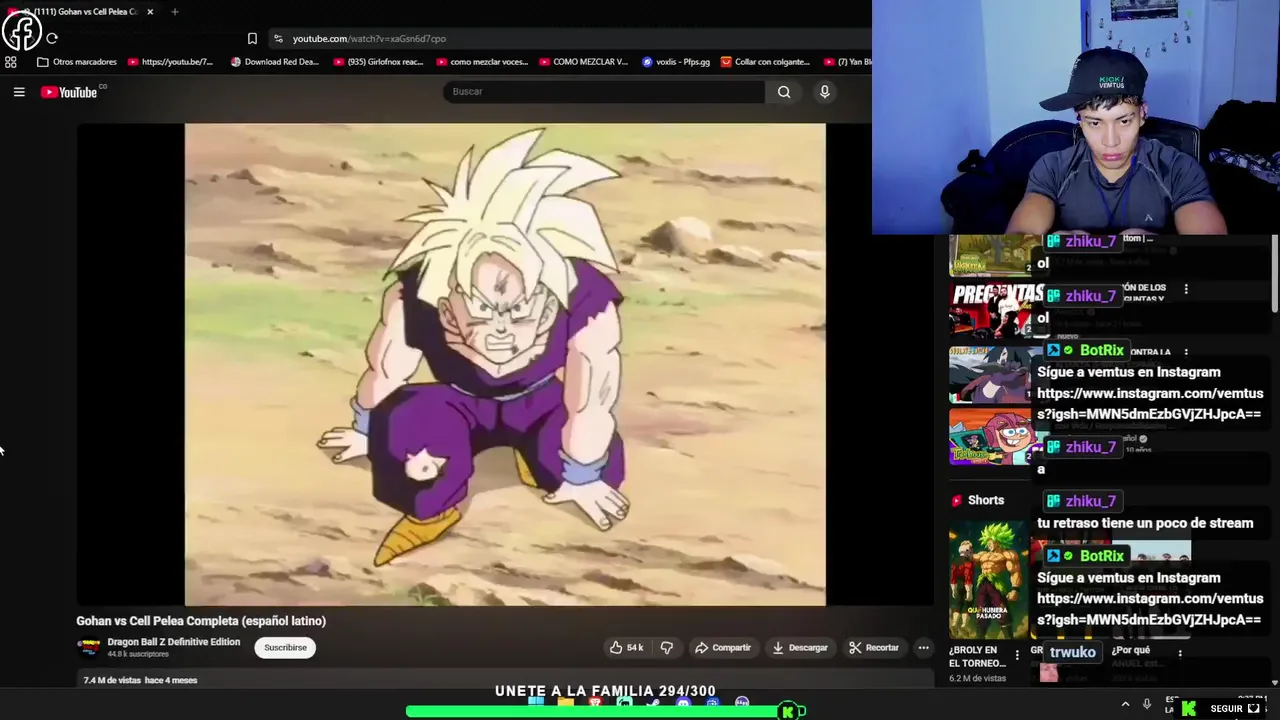The image size is (1280, 720).
Task: Activate voice search microphone icon
Action: coord(824,92)
